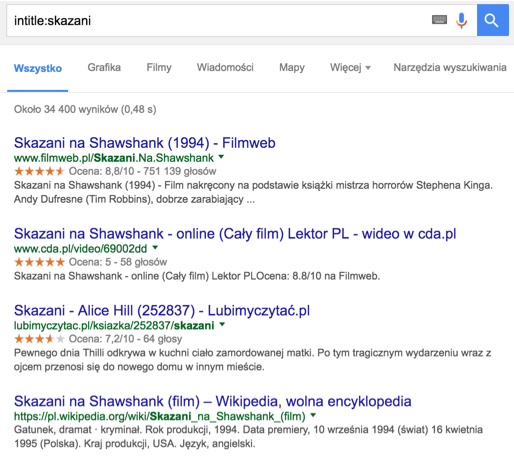
Task: Expand the Więcej dropdown menu
Action: point(350,67)
